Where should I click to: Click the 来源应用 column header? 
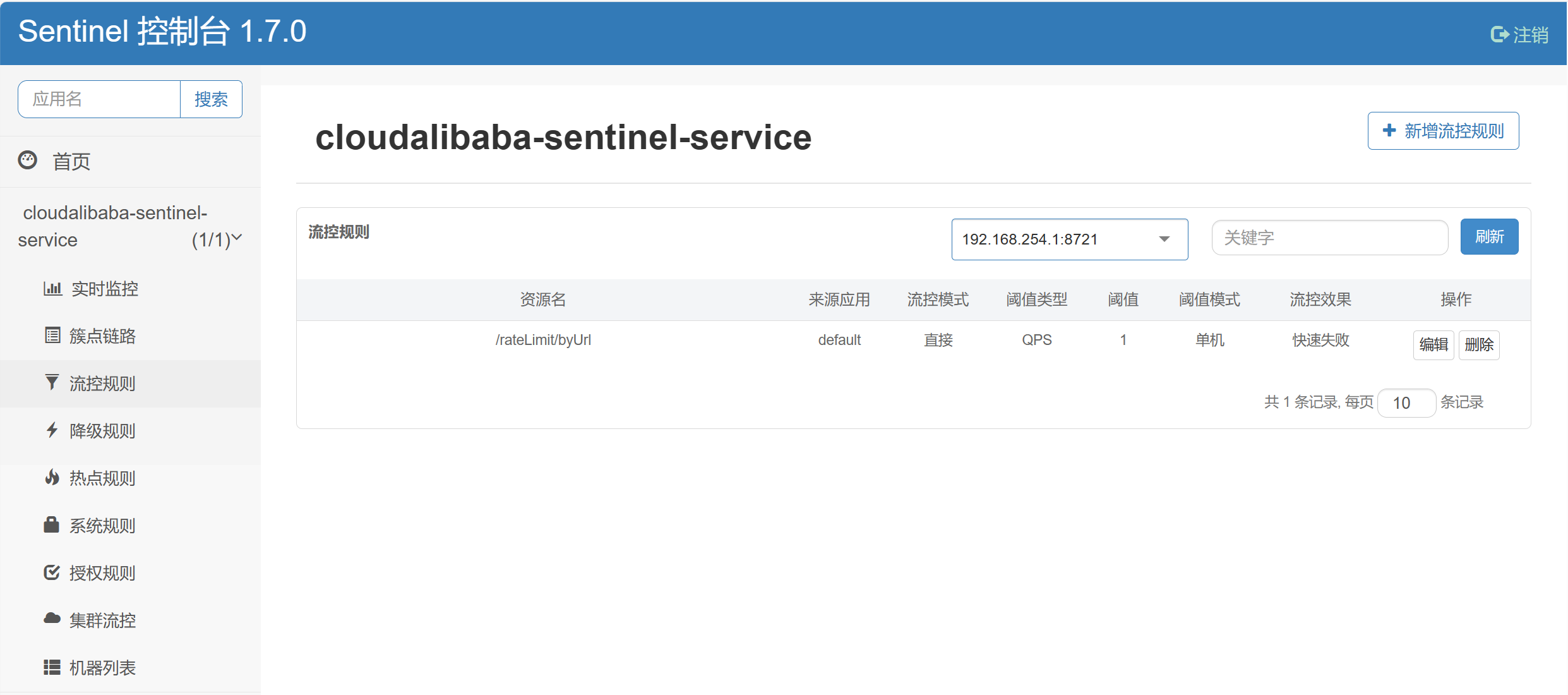839,299
